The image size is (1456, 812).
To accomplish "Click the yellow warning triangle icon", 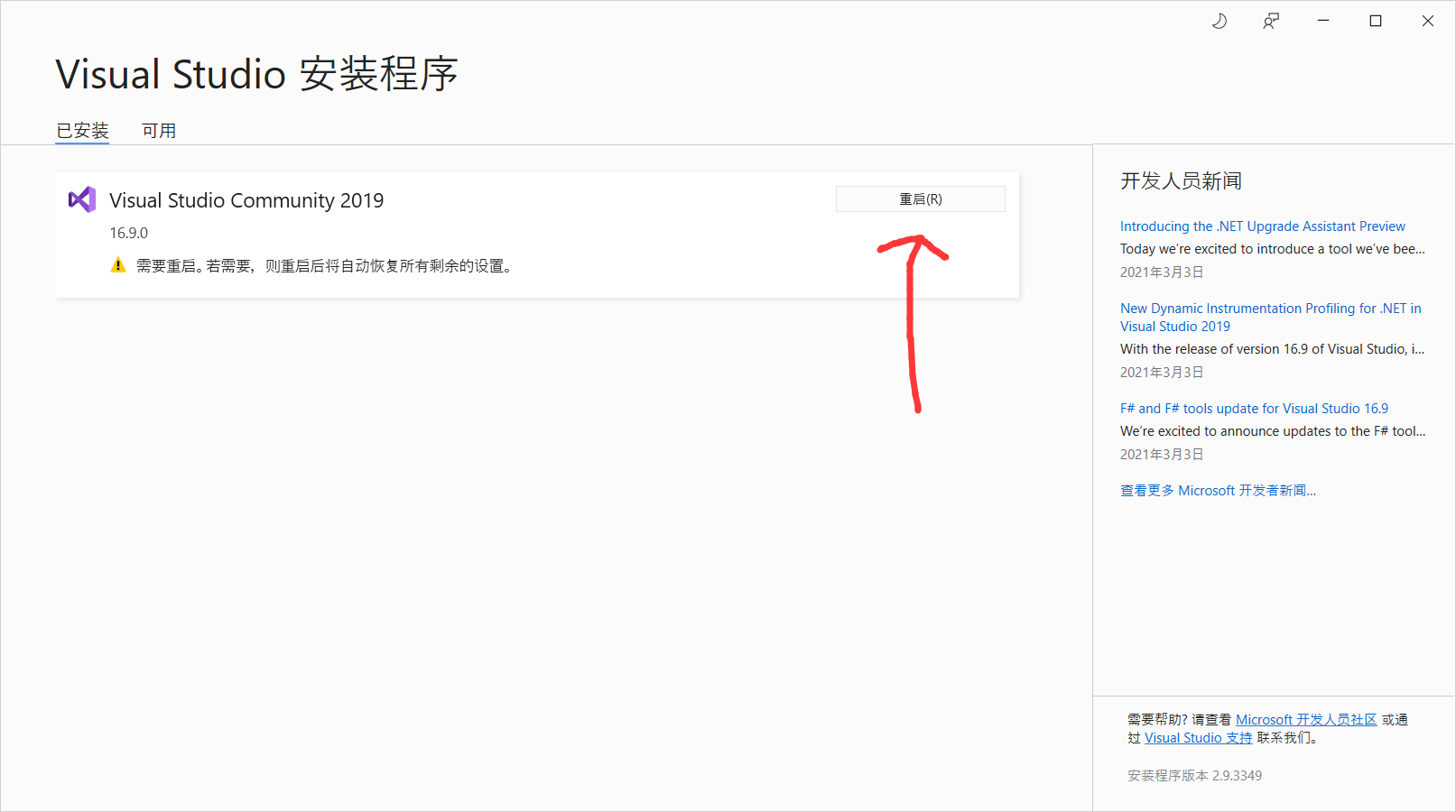I will coord(118,265).
